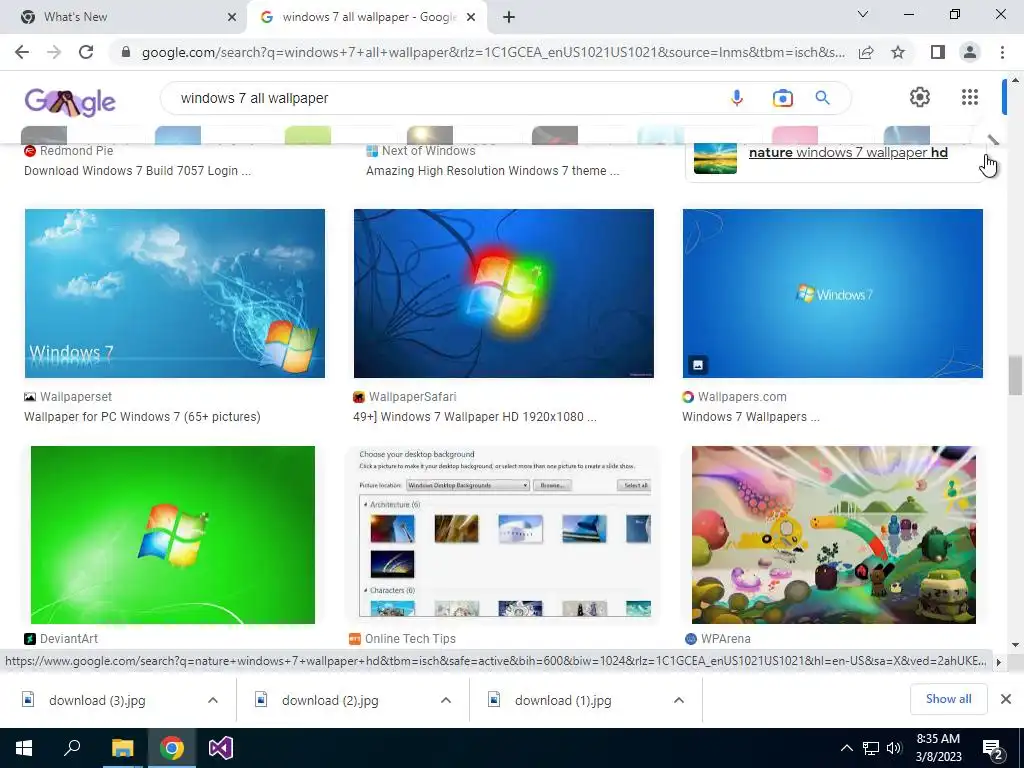Click the page vertical scrollbar thumb

point(1015,375)
